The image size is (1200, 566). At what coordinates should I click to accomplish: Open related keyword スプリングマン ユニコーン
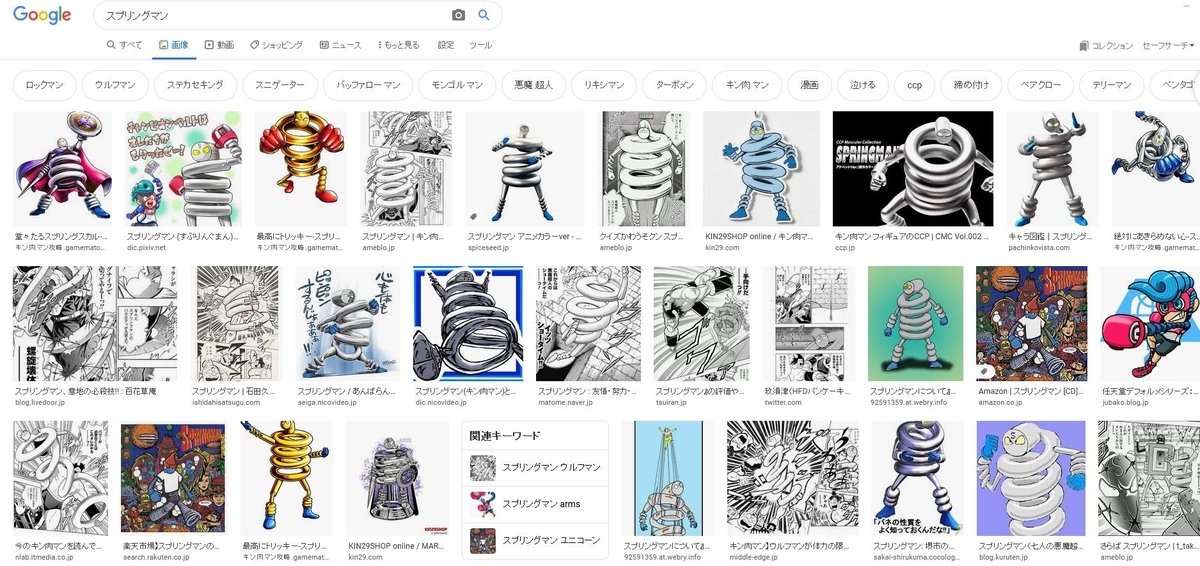(x=535, y=541)
